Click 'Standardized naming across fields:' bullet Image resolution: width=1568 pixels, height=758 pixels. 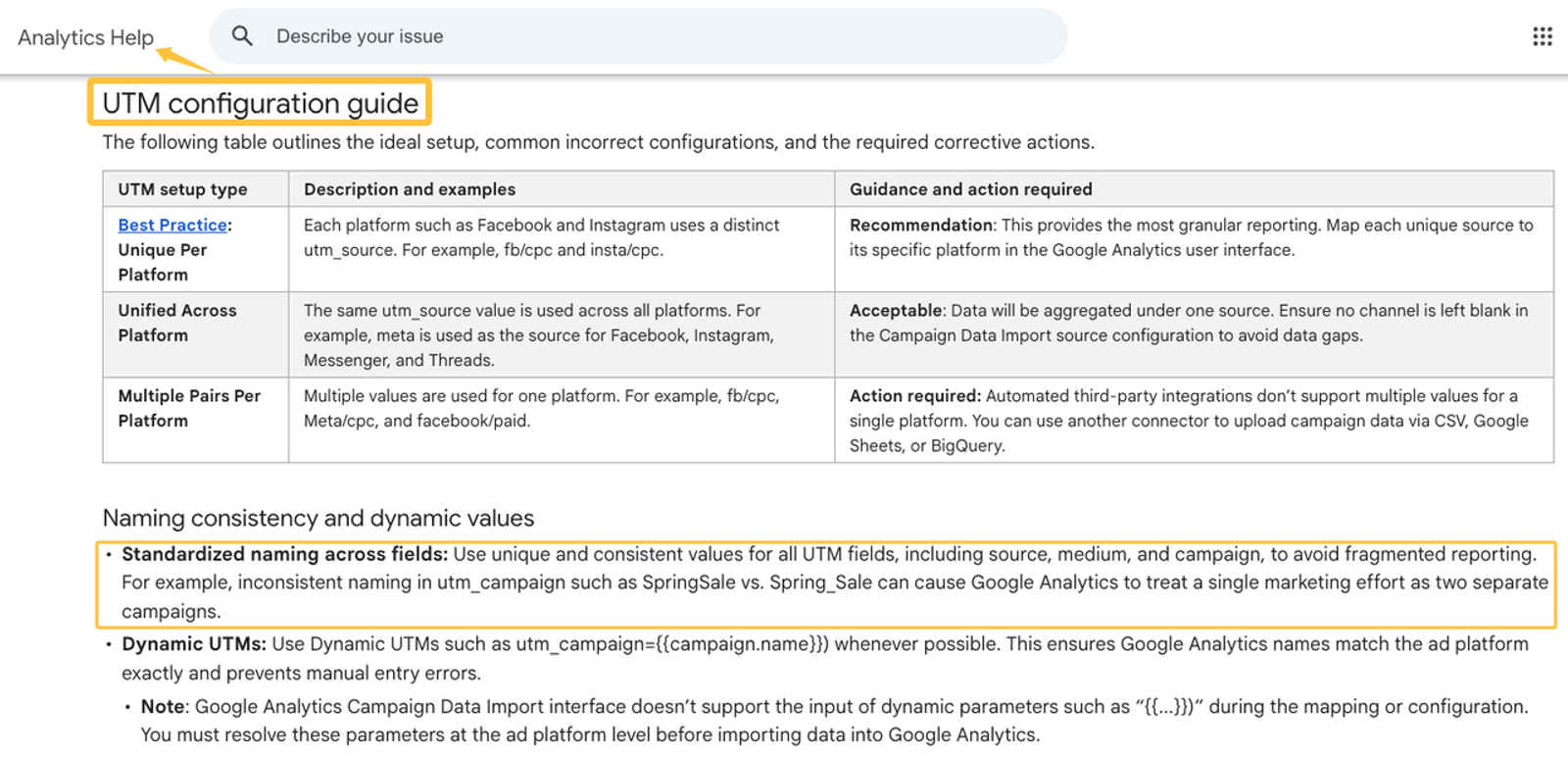tap(834, 582)
